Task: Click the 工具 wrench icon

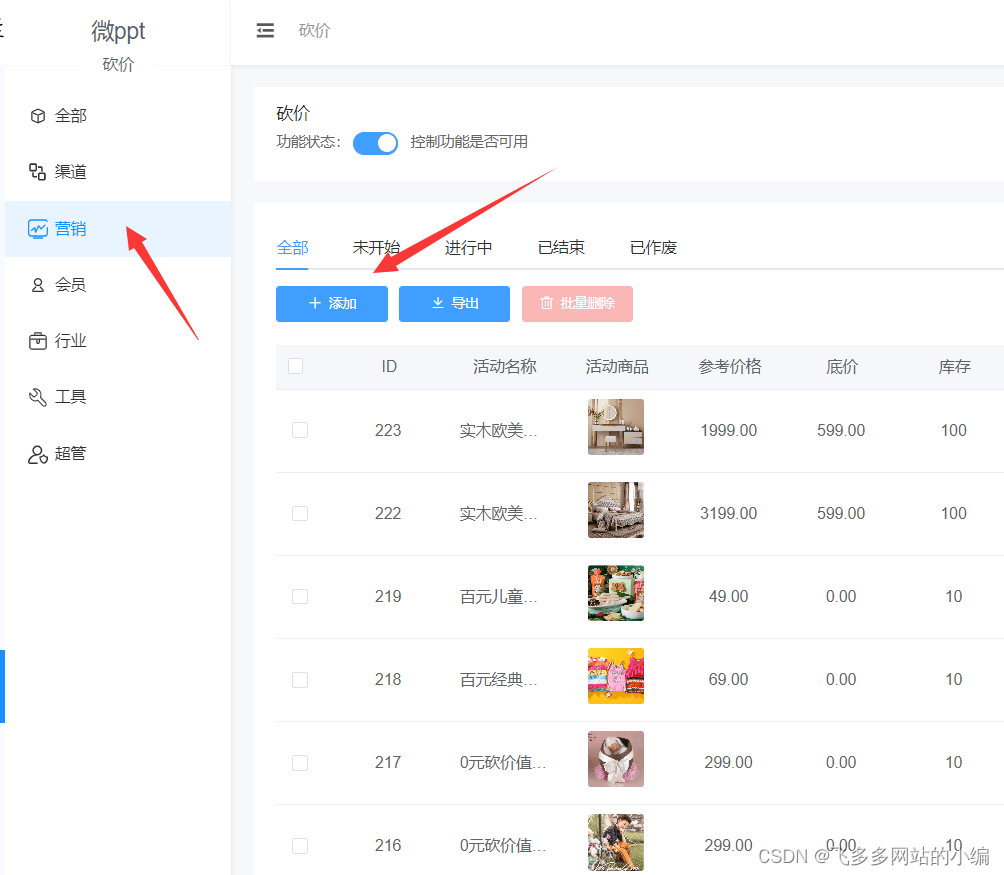Action: pos(38,397)
